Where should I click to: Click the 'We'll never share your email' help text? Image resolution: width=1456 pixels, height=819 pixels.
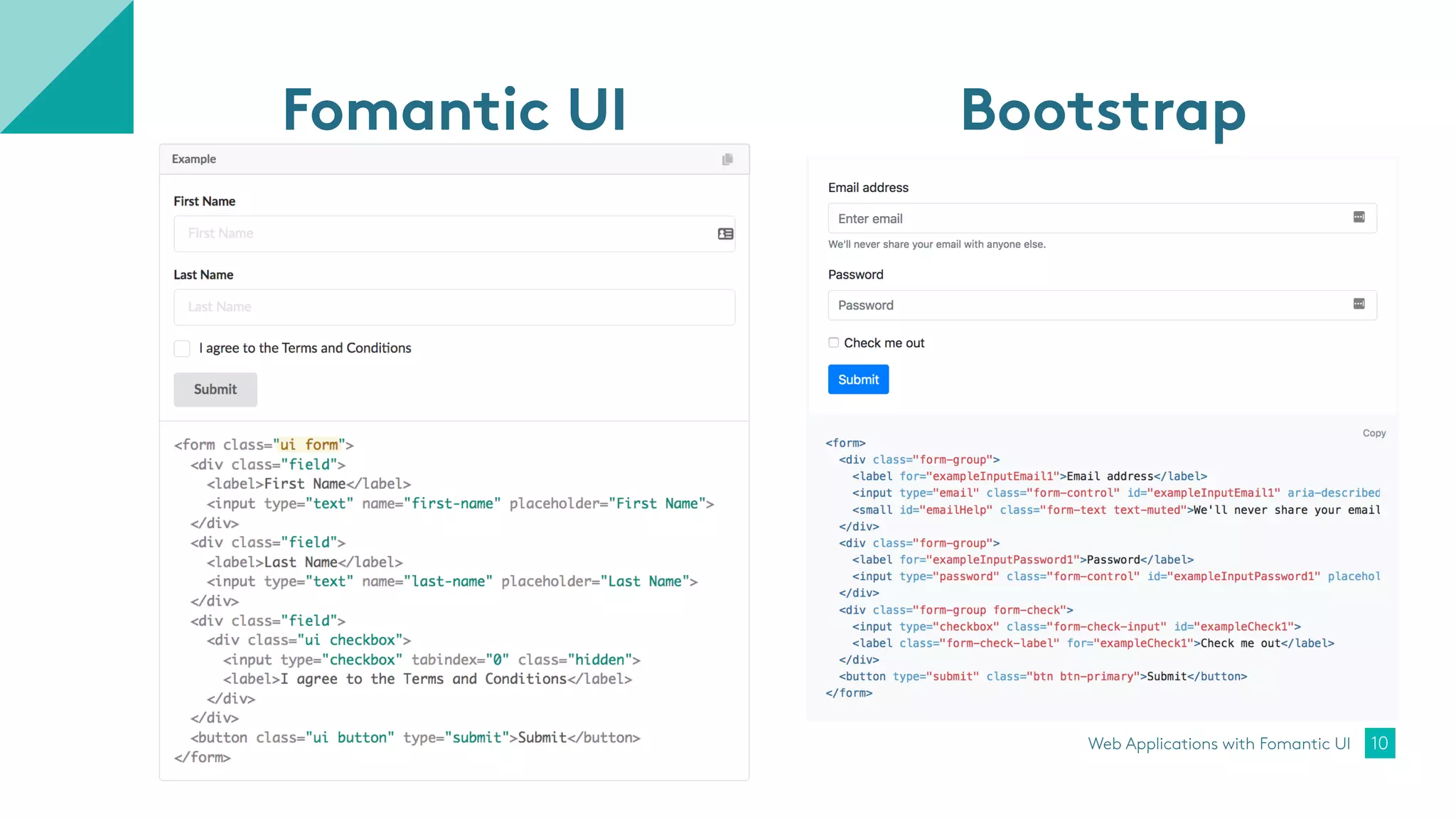click(937, 245)
